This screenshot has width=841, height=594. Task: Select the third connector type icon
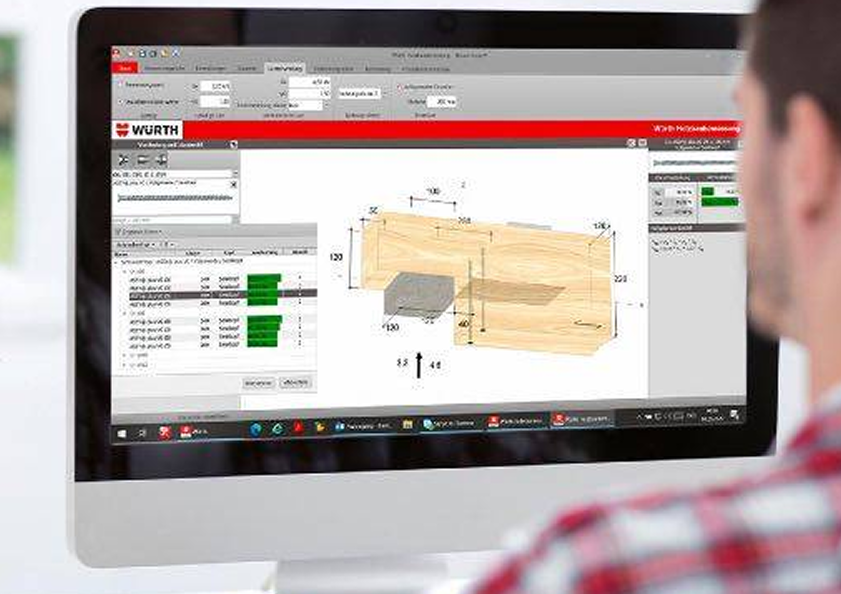click(x=160, y=160)
